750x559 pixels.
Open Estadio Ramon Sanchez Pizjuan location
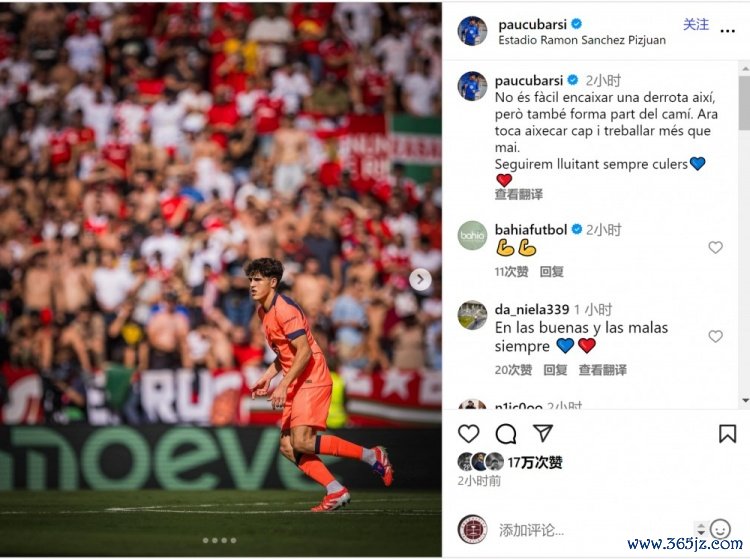point(582,40)
